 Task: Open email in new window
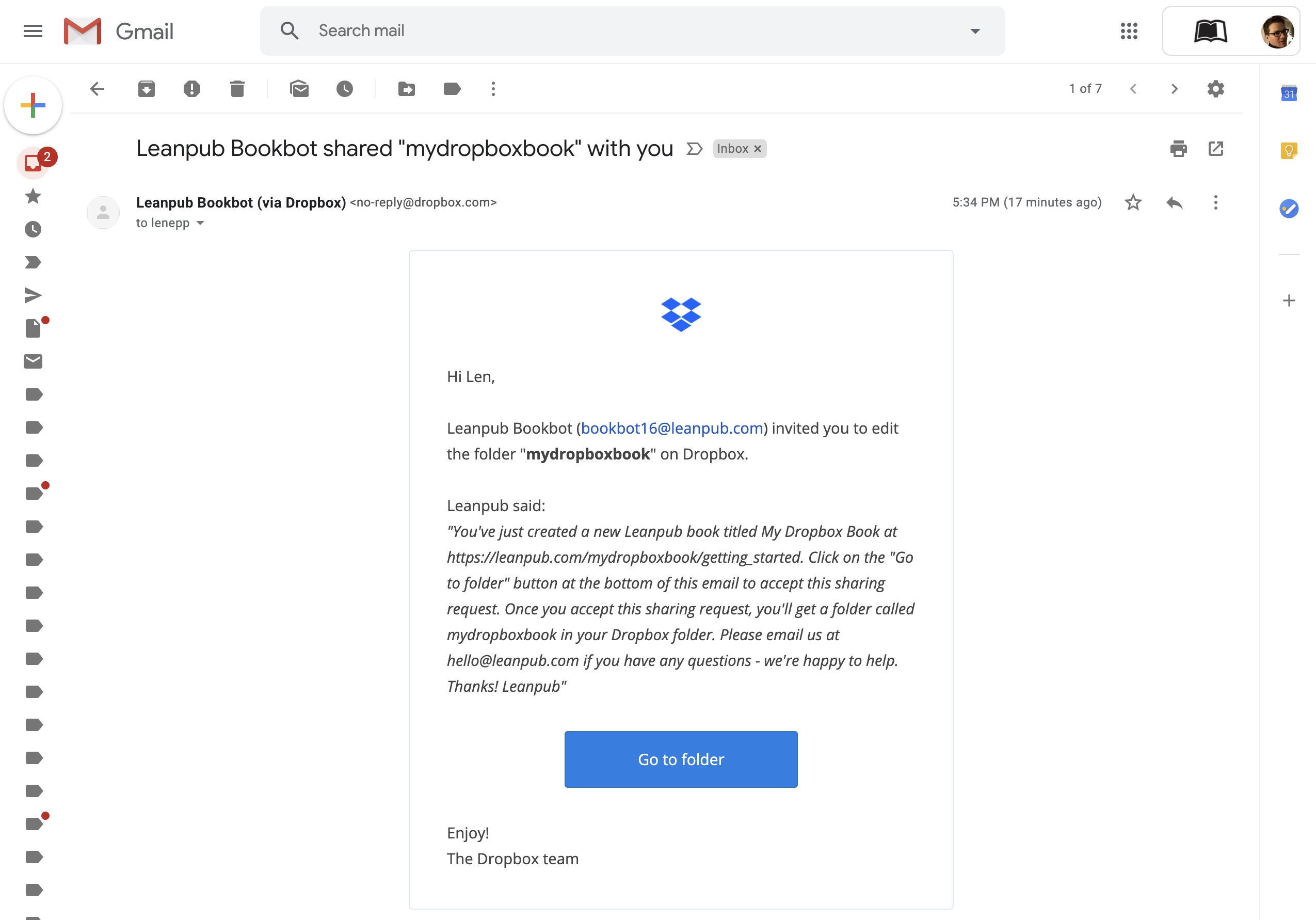click(x=1216, y=149)
